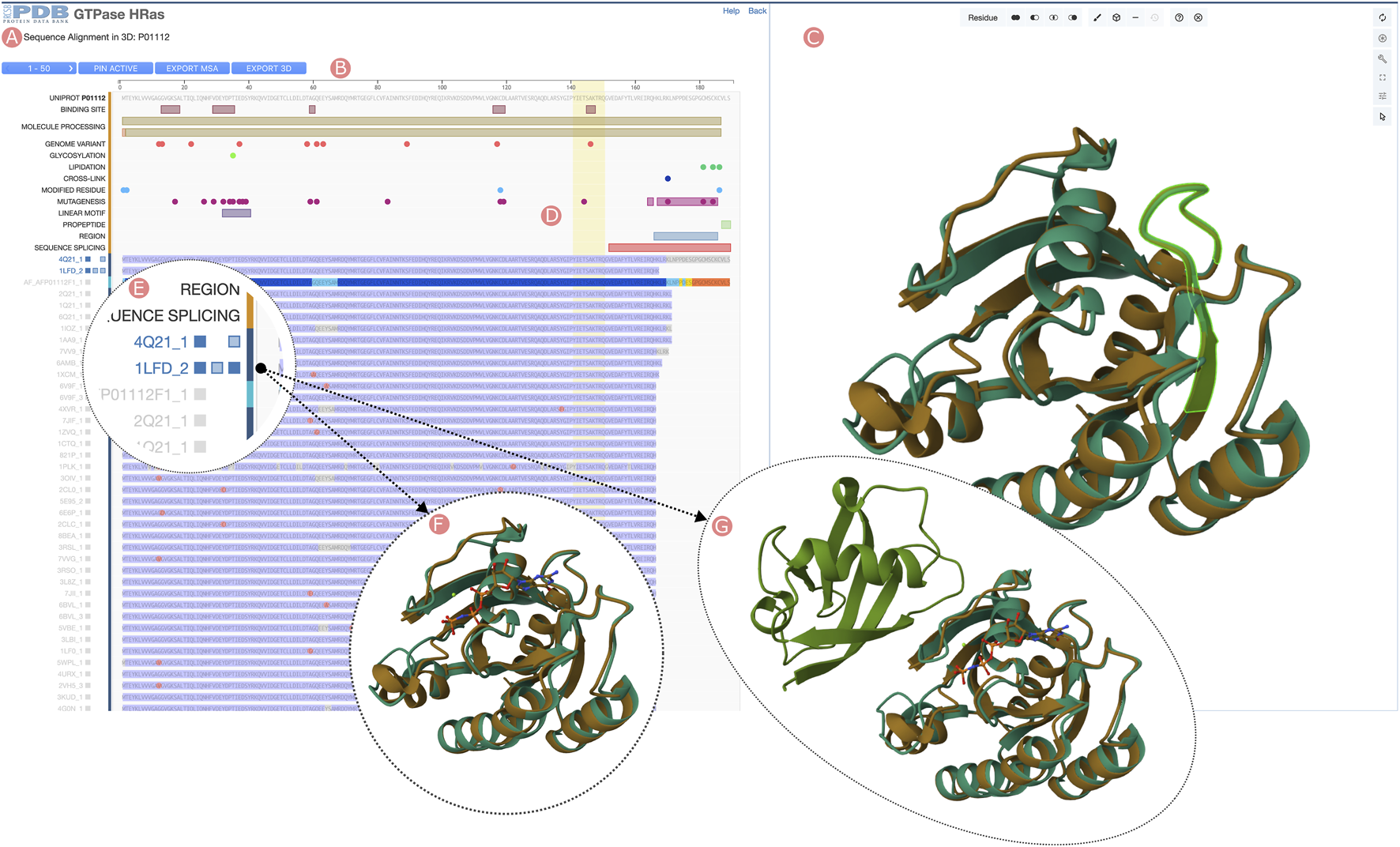Click the red SEQUENCE SPLICING bar
Image resolution: width=1400 pixels, height=847 pixels.
click(668, 248)
